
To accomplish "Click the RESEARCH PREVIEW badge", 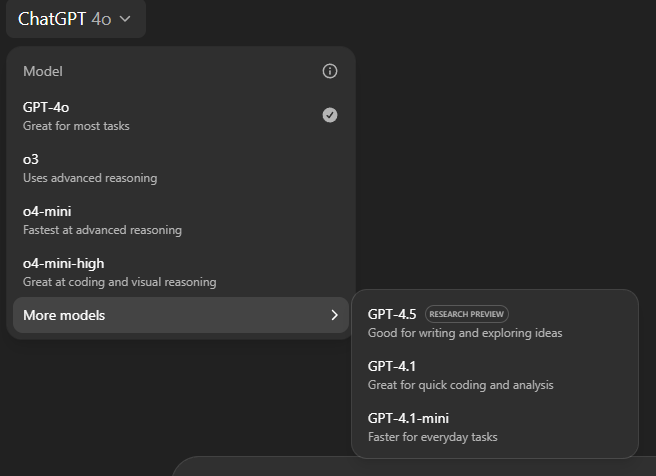I will 466,314.
